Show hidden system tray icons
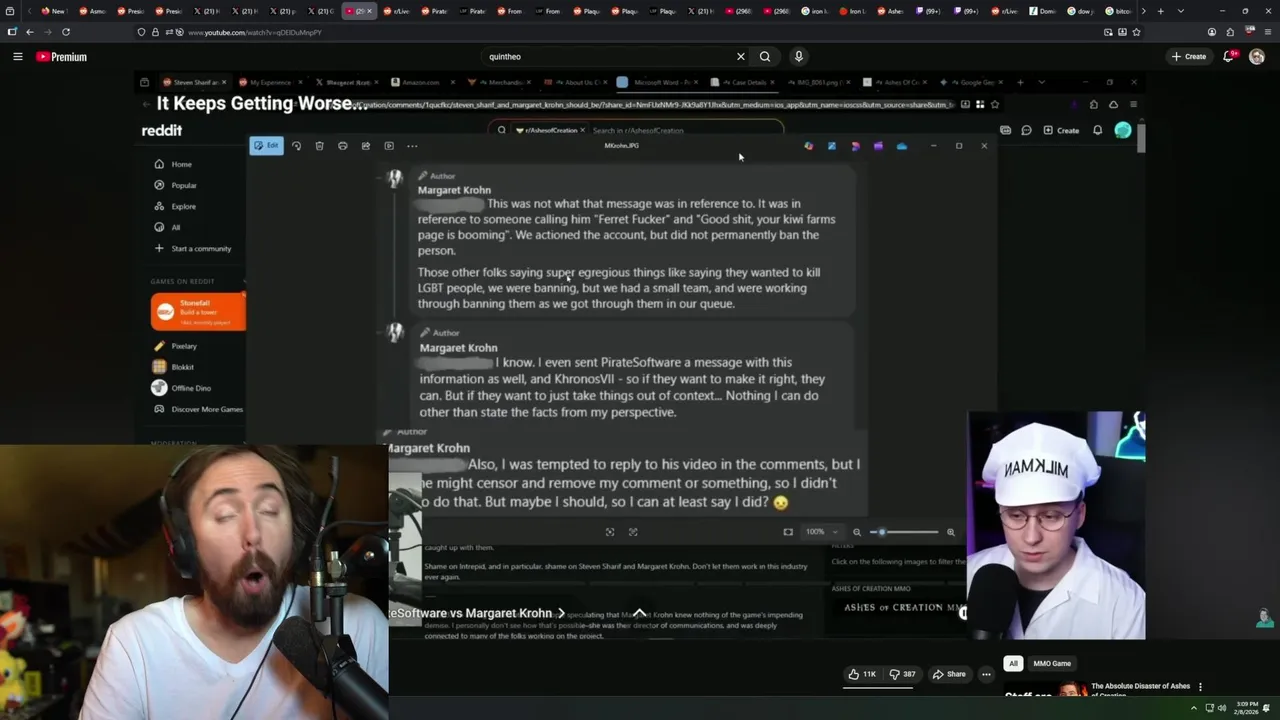 pos(1193,708)
